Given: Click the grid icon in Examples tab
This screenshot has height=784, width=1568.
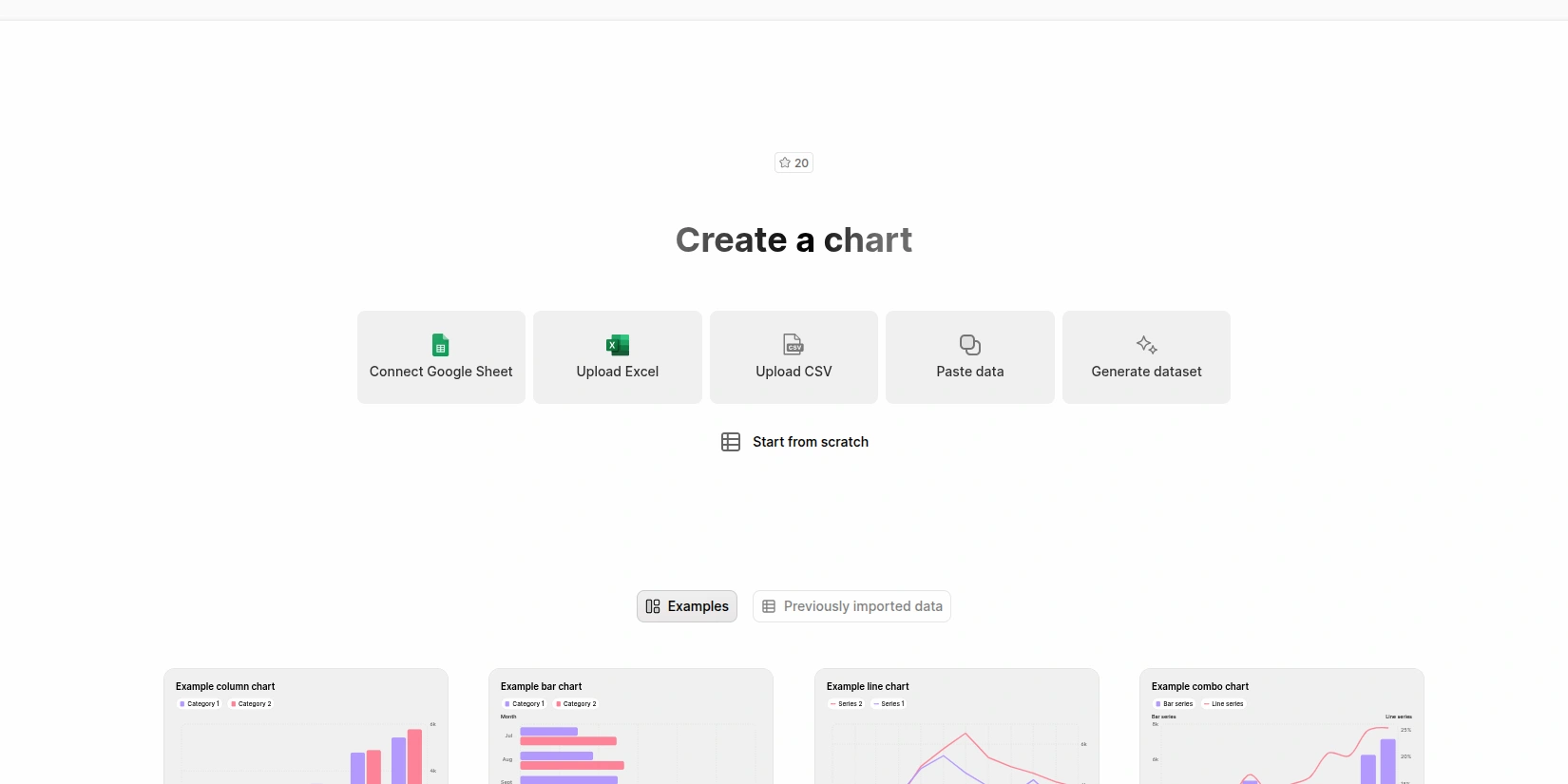Looking at the screenshot, I should coord(653,606).
